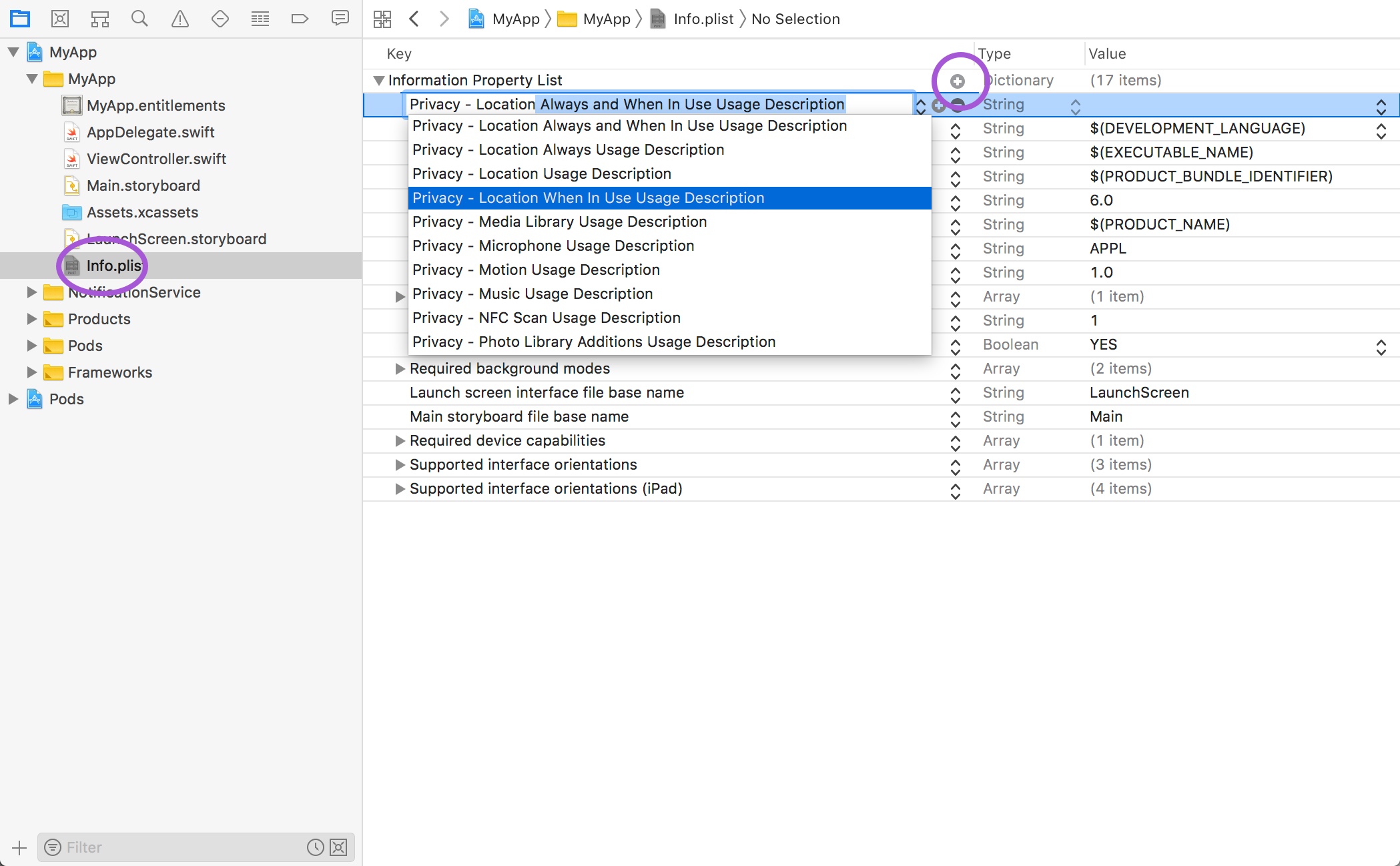Click the Info.plist breadcrumb item
This screenshot has height=866, width=1400.
703,19
